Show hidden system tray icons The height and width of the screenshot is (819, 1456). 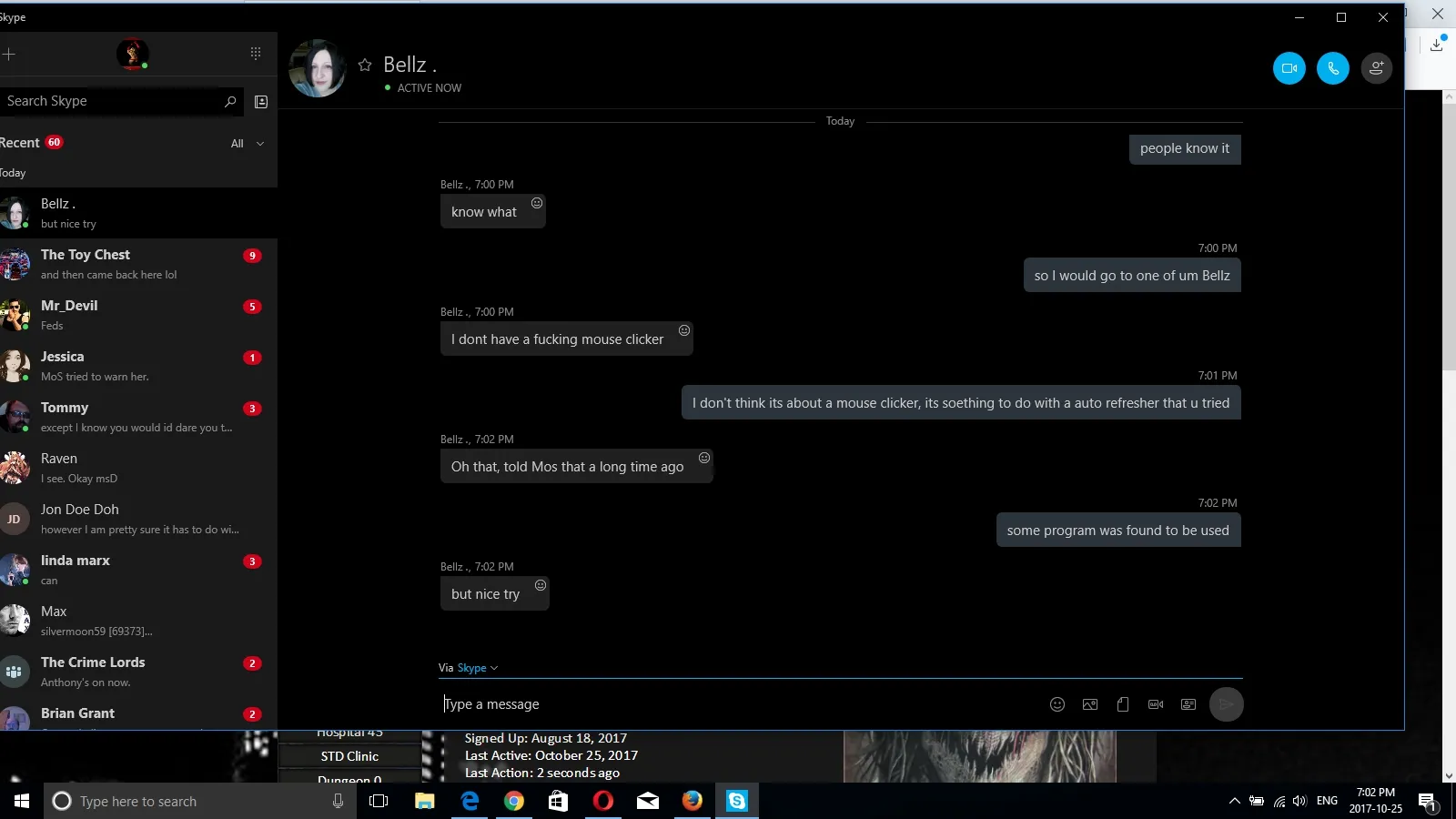click(x=1234, y=801)
